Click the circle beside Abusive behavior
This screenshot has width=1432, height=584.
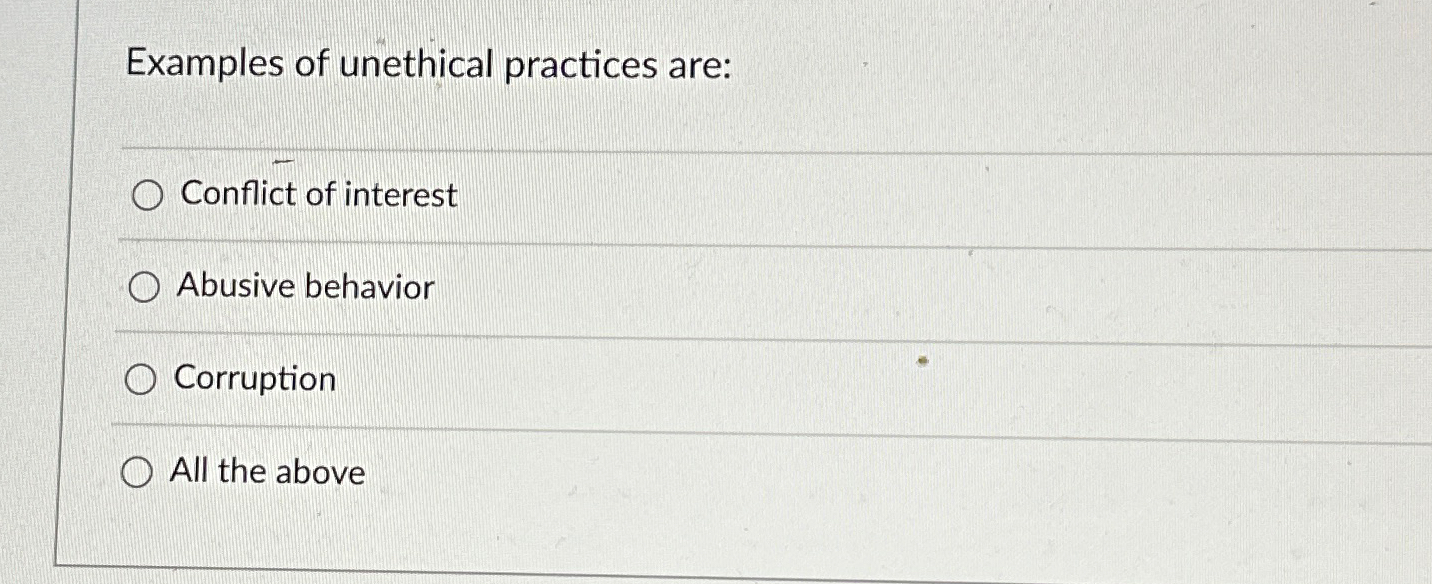click(x=144, y=288)
